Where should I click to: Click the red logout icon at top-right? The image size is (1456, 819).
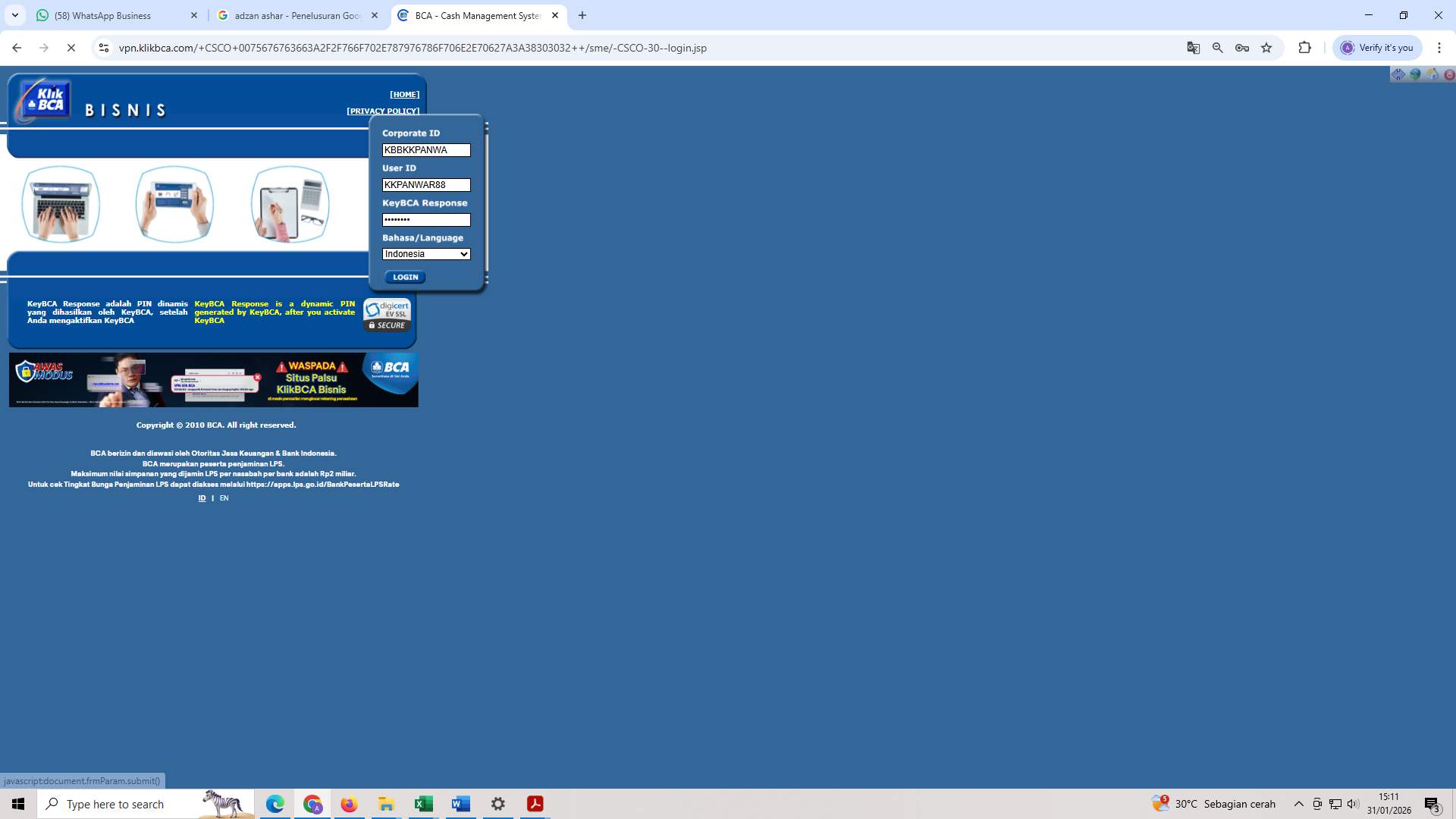coord(1449,74)
